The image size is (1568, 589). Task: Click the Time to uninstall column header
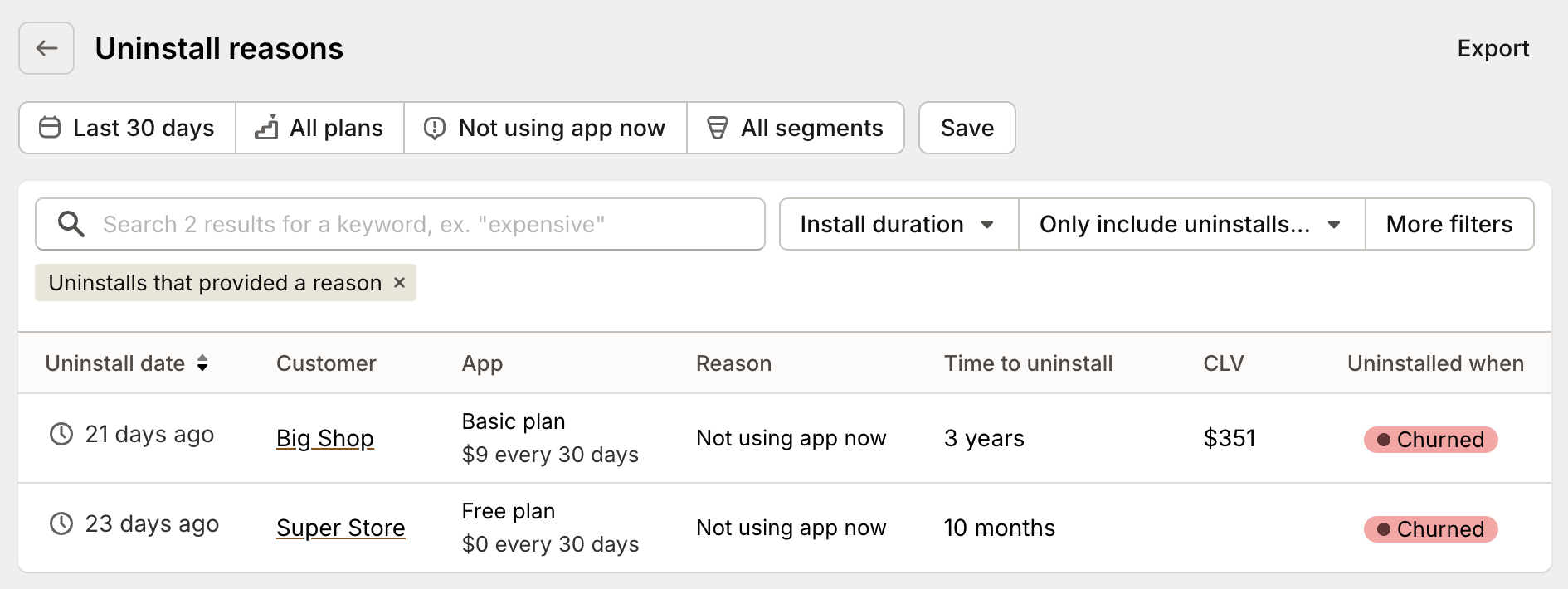1028,363
